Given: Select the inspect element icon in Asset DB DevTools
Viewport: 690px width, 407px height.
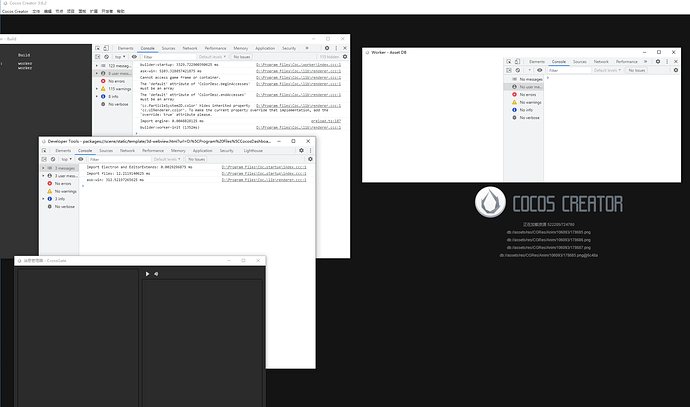Looking at the screenshot, I should click(x=509, y=62).
